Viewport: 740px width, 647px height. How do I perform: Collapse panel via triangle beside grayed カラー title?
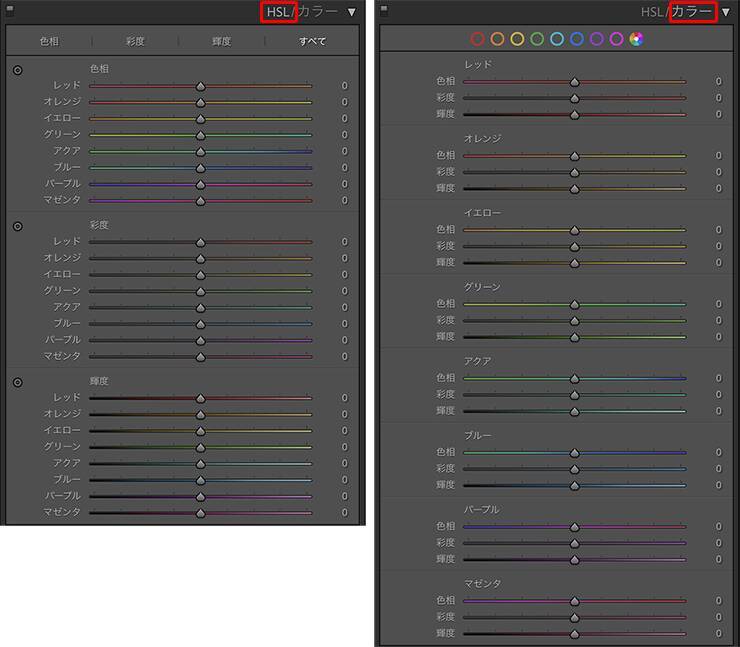tap(352, 12)
